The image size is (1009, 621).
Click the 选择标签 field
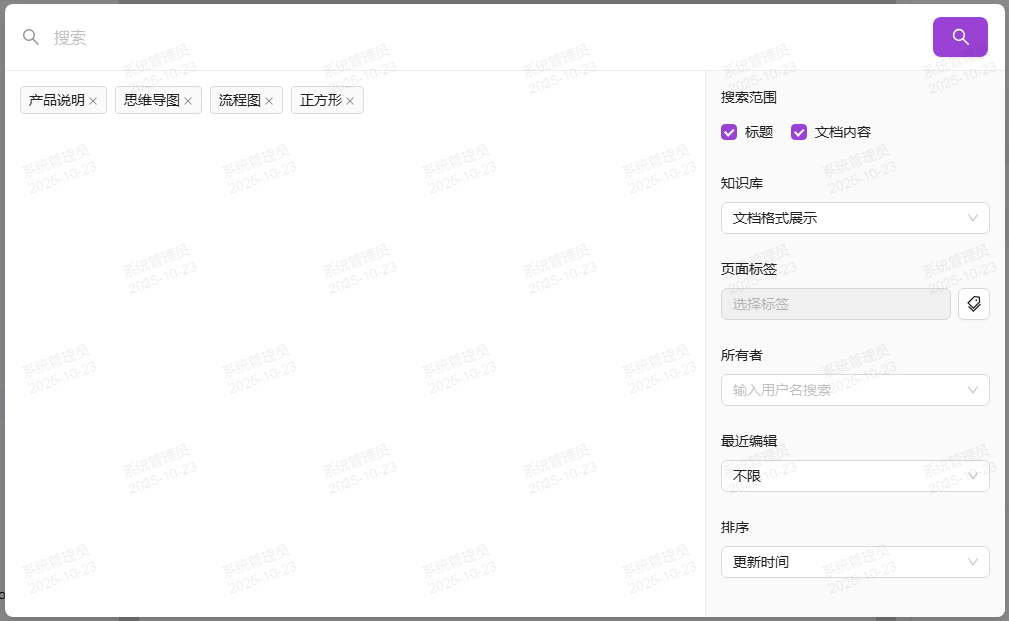pos(835,304)
